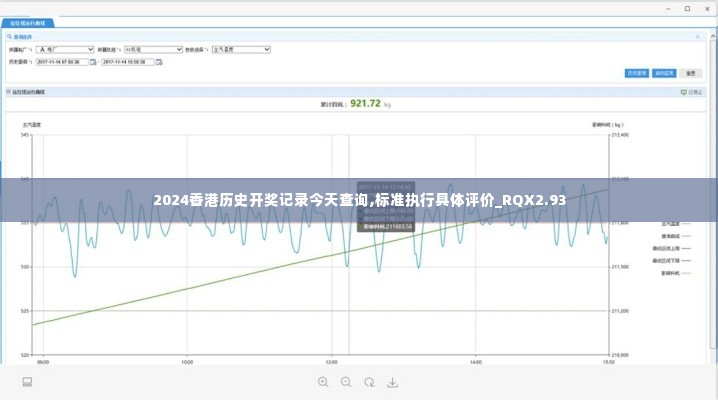Toggle the optimal range upper limit legend entry
This screenshot has width=718, height=400.
[672, 249]
